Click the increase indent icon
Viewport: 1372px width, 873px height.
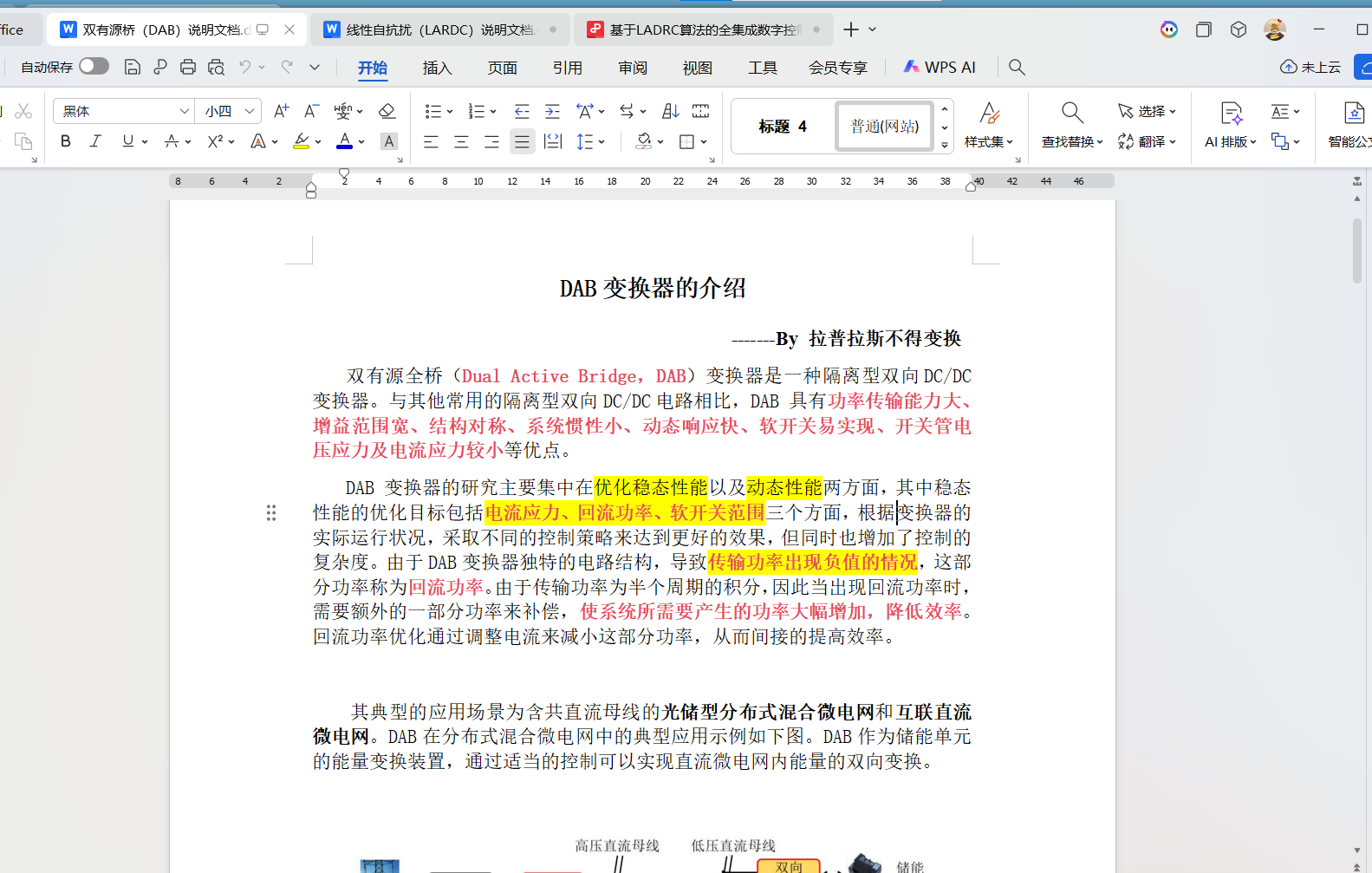(x=552, y=111)
